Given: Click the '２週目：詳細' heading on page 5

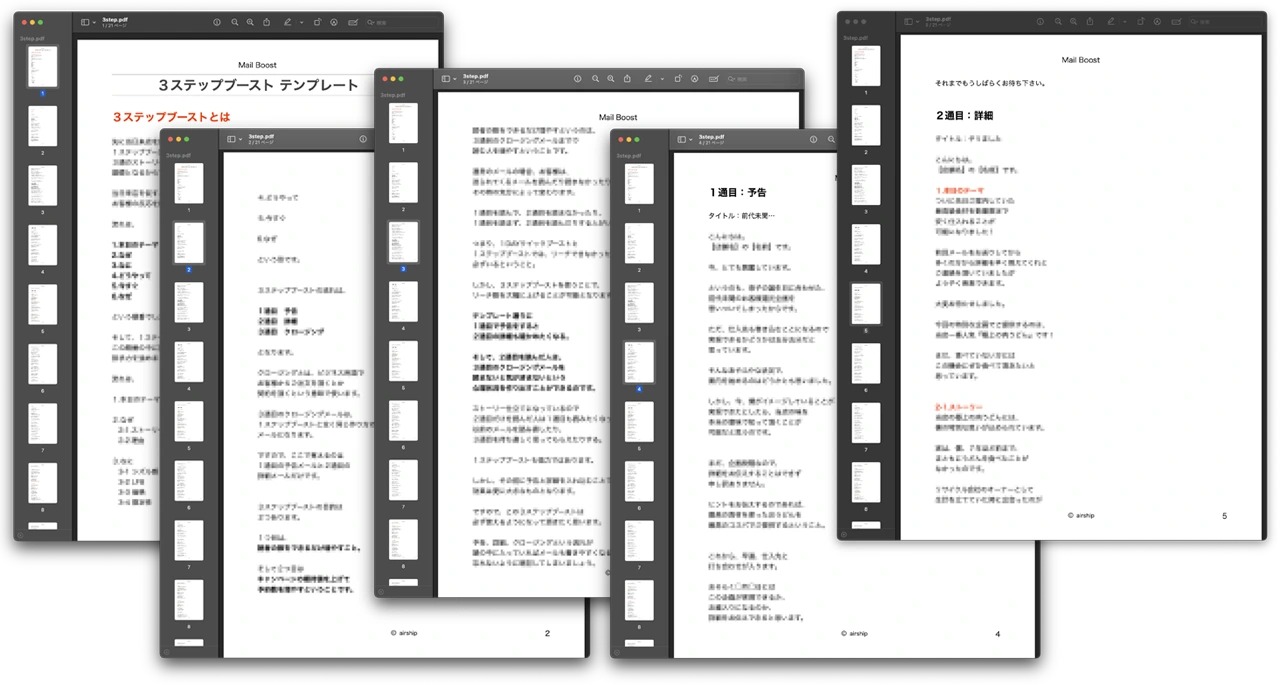Looking at the screenshot, I should 965,116.
